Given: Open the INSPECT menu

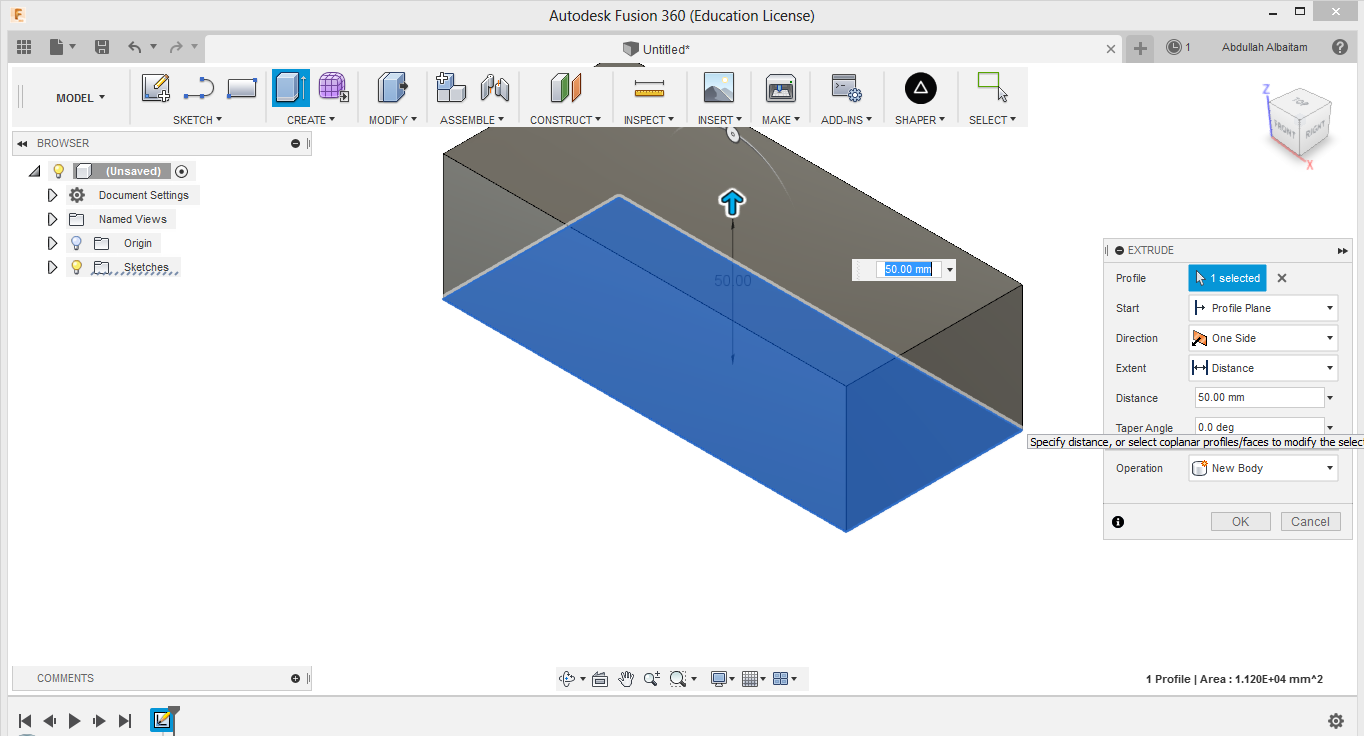Looking at the screenshot, I should point(649,120).
